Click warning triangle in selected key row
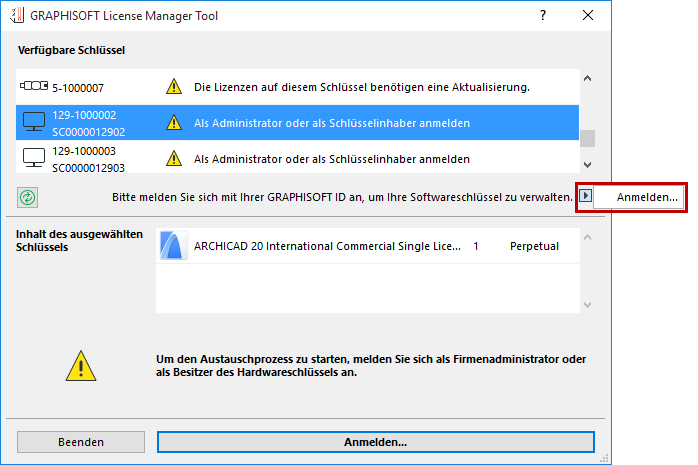Screen dimensions: 698x465 point(173,124)
